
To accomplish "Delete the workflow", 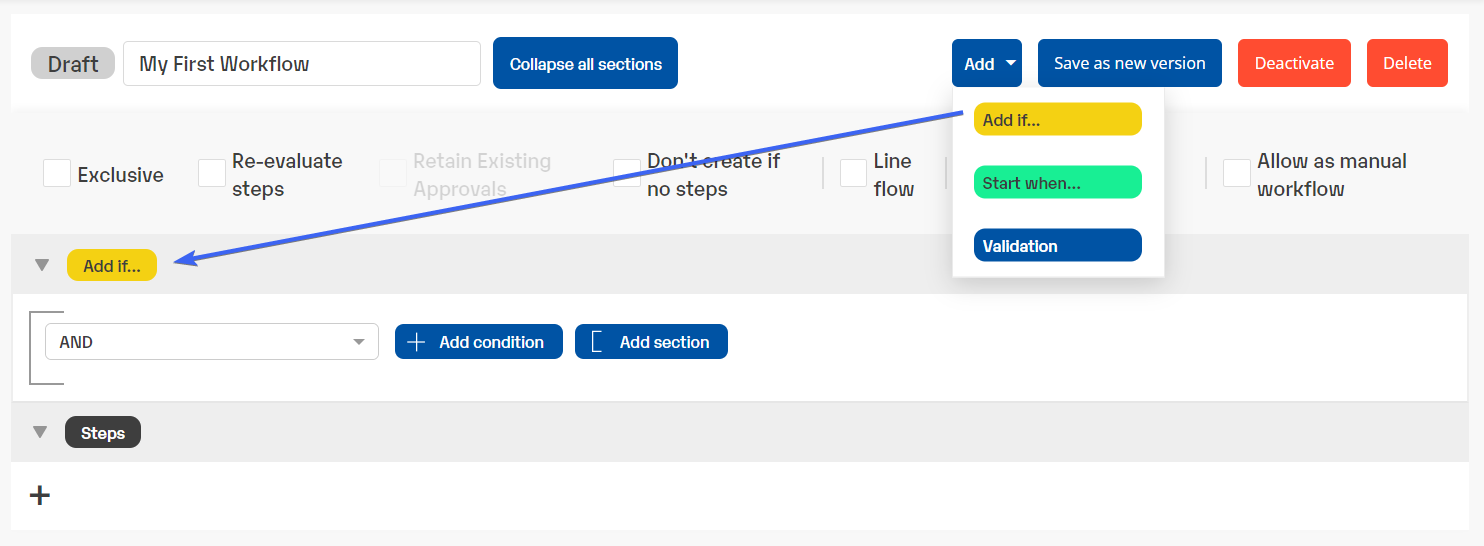I will [x=1407, y=63].
